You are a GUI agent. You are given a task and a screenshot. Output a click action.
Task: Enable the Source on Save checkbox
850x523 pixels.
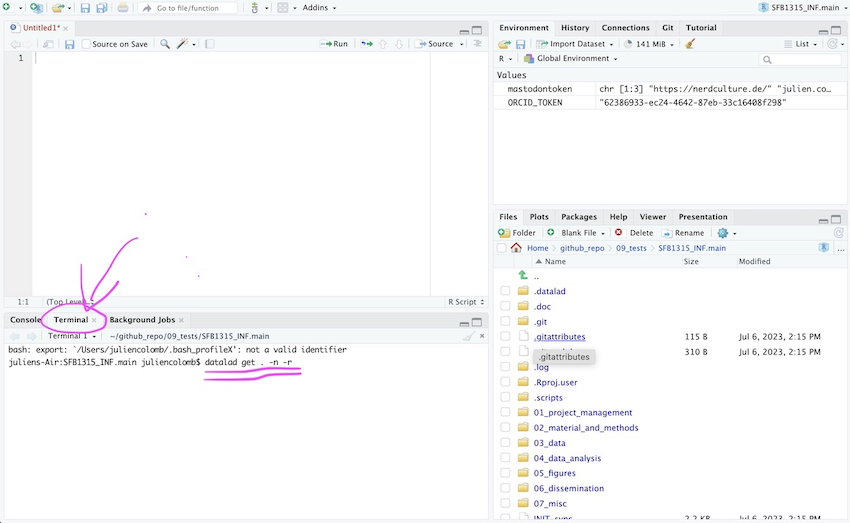pyautogui.click(x=86, y=44)
